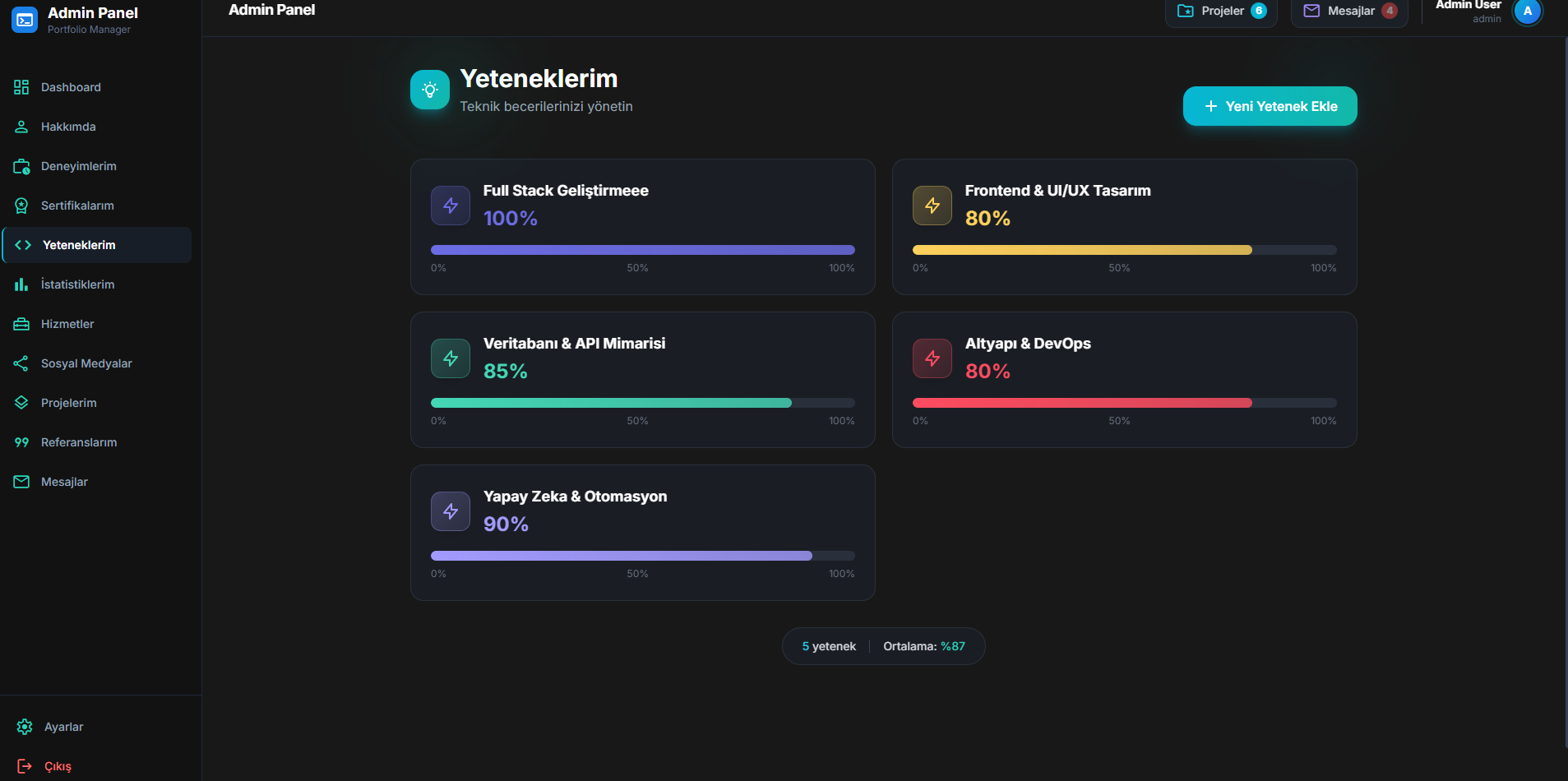The image size is (1568, 781).
Task: Select the İstatistiklerim chart icon
Action: pyautogui.click(x=21, y=284)
